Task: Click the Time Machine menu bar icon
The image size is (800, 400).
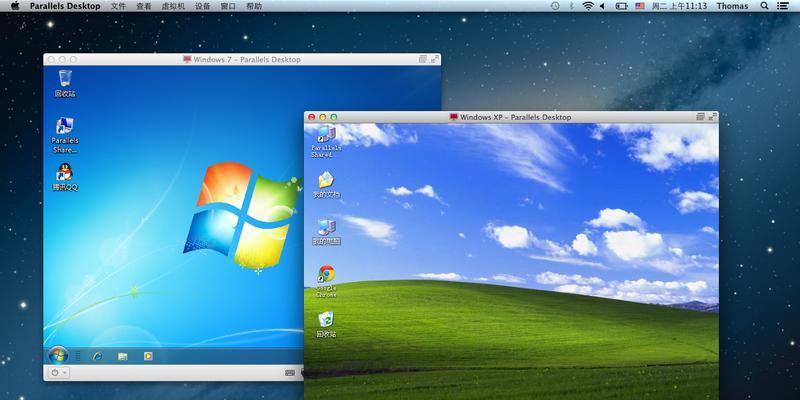Action: pyautogui.click(x=555, y=6)
